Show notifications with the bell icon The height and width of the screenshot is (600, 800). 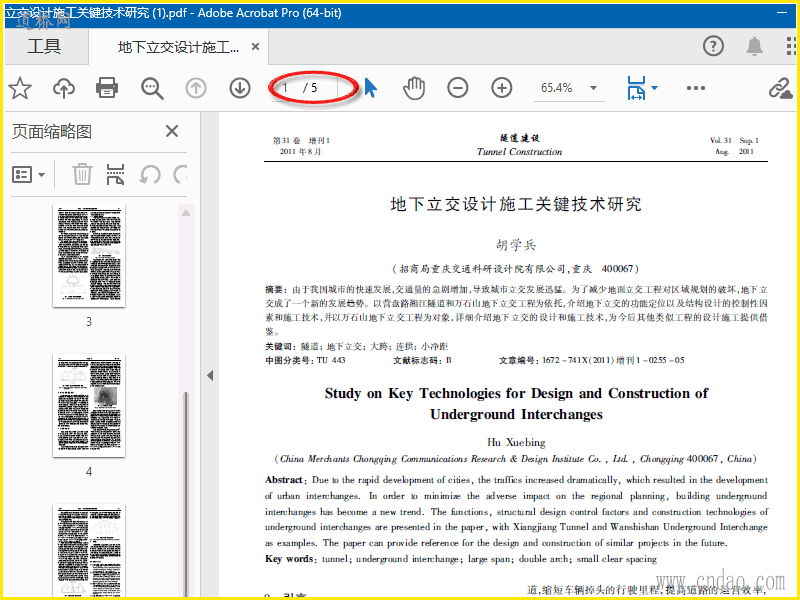755,46
